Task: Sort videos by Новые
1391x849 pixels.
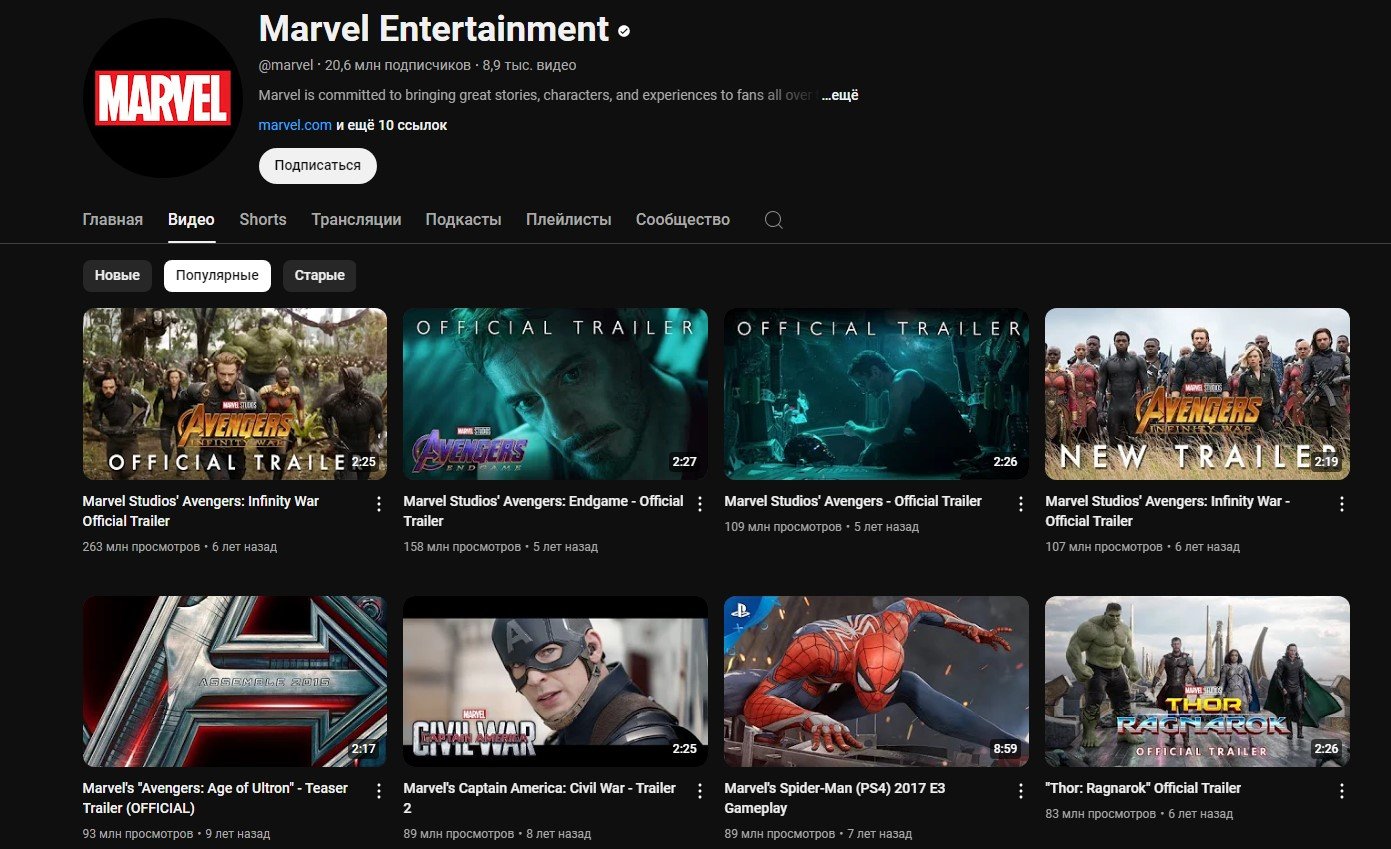Action: 117,275
